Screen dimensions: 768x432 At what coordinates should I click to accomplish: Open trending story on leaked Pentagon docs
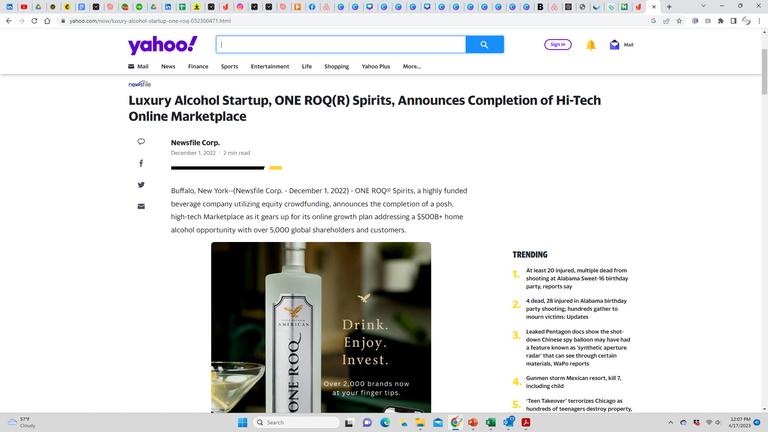578,347
